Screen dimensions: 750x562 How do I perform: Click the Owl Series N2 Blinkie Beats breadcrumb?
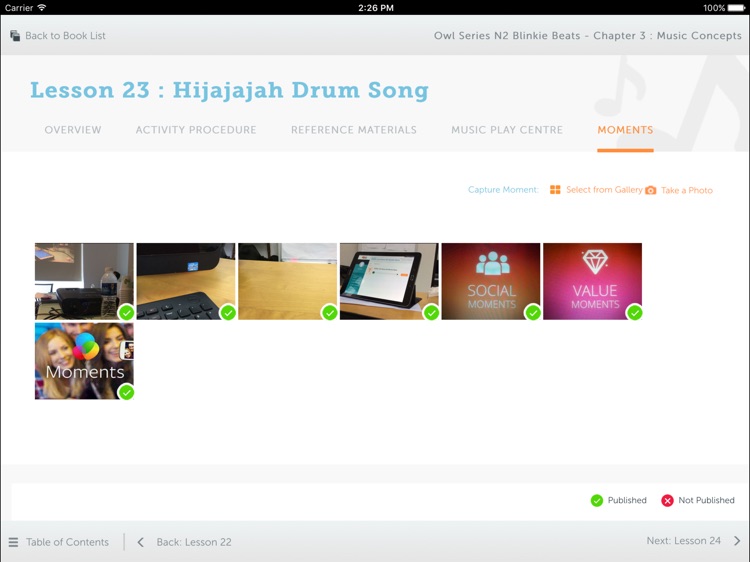(588, 36)
